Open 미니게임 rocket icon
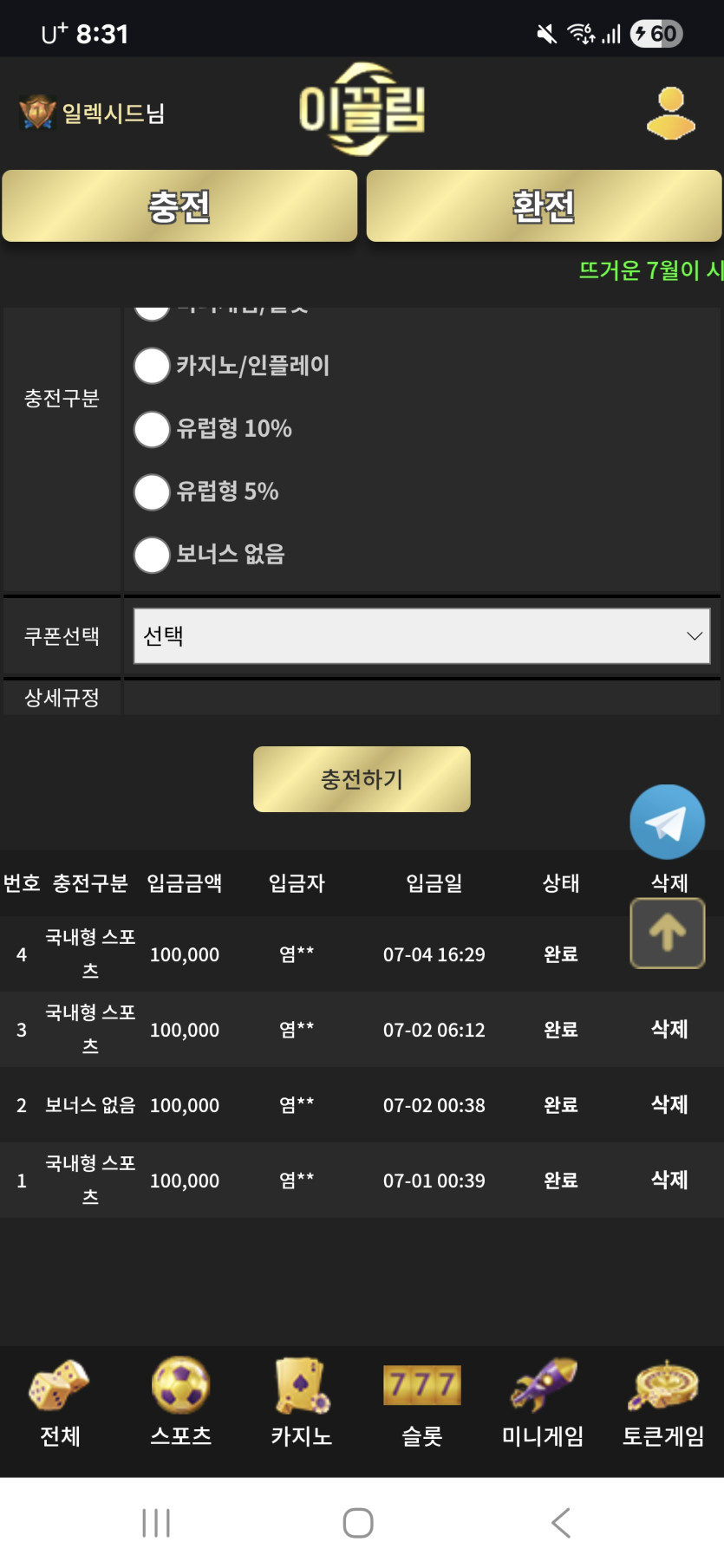Screen dimensions: 724x1568 coord(543,1385)
